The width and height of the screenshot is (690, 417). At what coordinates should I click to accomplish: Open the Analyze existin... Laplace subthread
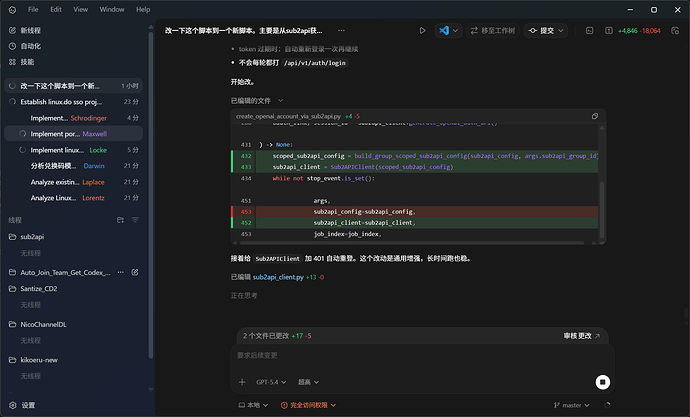73,182
